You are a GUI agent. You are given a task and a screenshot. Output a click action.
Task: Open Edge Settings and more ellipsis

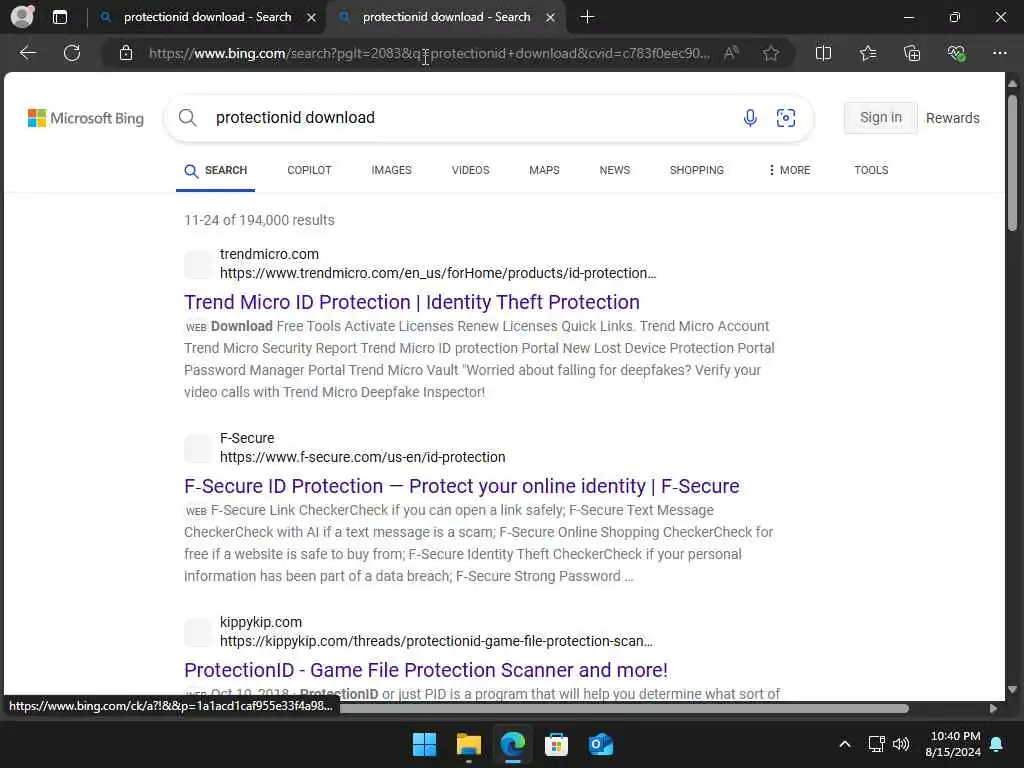click(1000, 53)
